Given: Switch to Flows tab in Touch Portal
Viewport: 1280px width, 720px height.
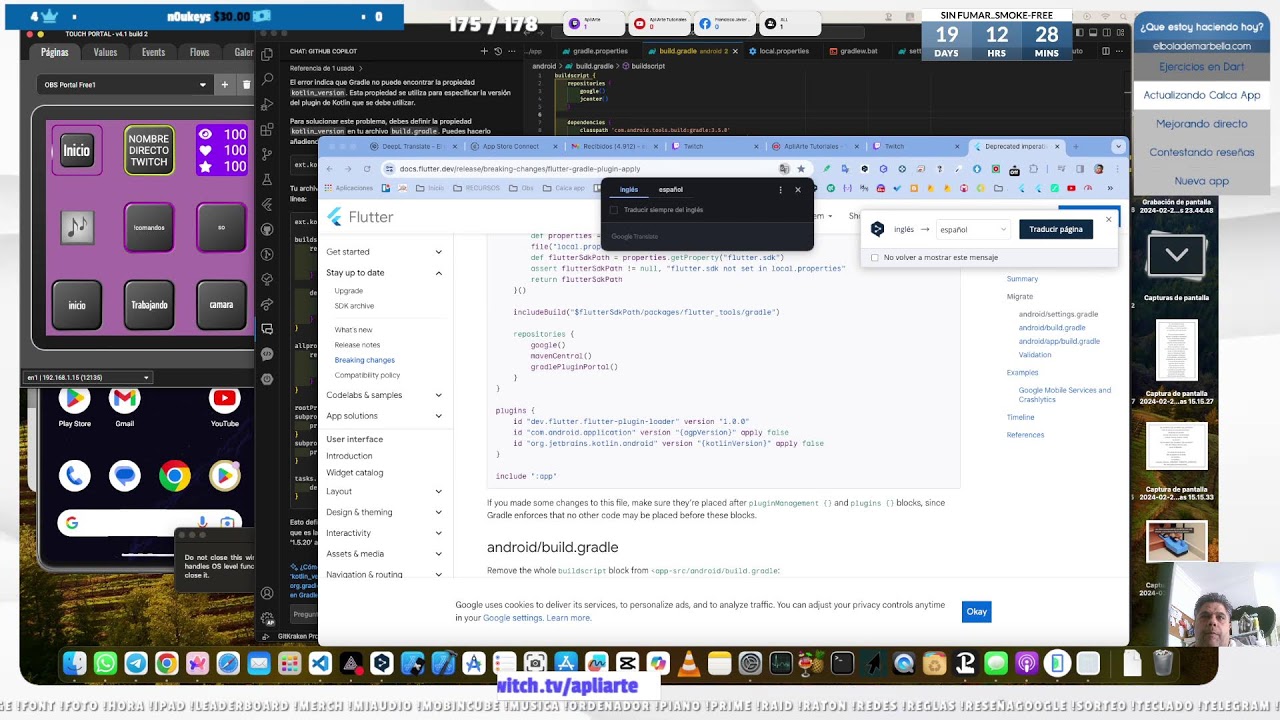Looking at the screenshot, I should tap(200, 52).
